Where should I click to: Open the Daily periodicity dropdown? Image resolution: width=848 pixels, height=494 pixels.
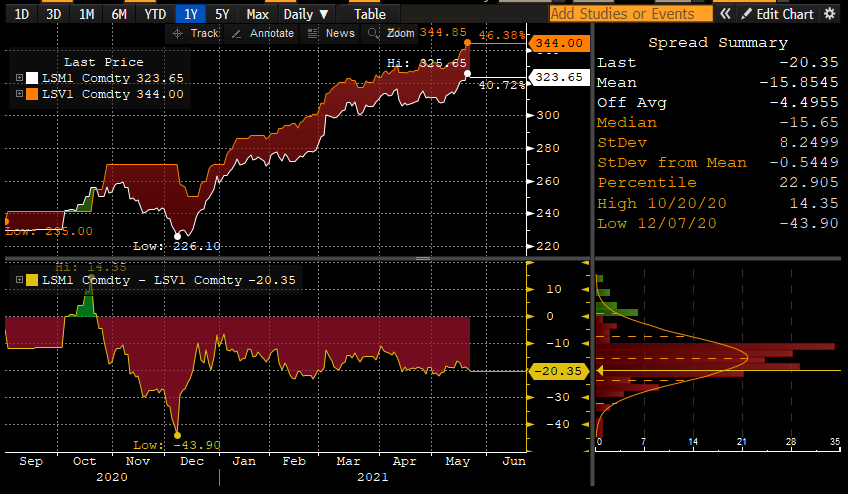click(305, 14)
